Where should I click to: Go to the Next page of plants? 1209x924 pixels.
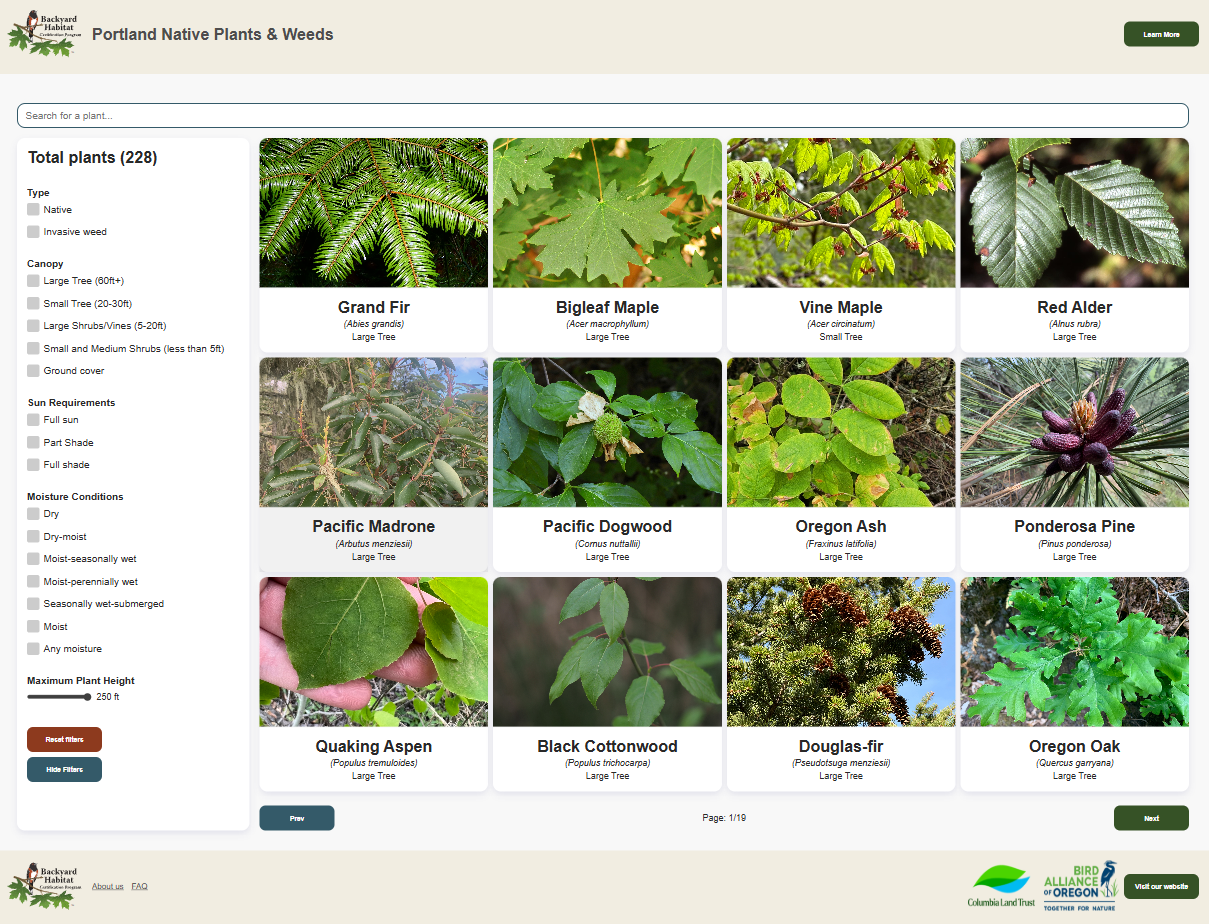coord(1151,818)
